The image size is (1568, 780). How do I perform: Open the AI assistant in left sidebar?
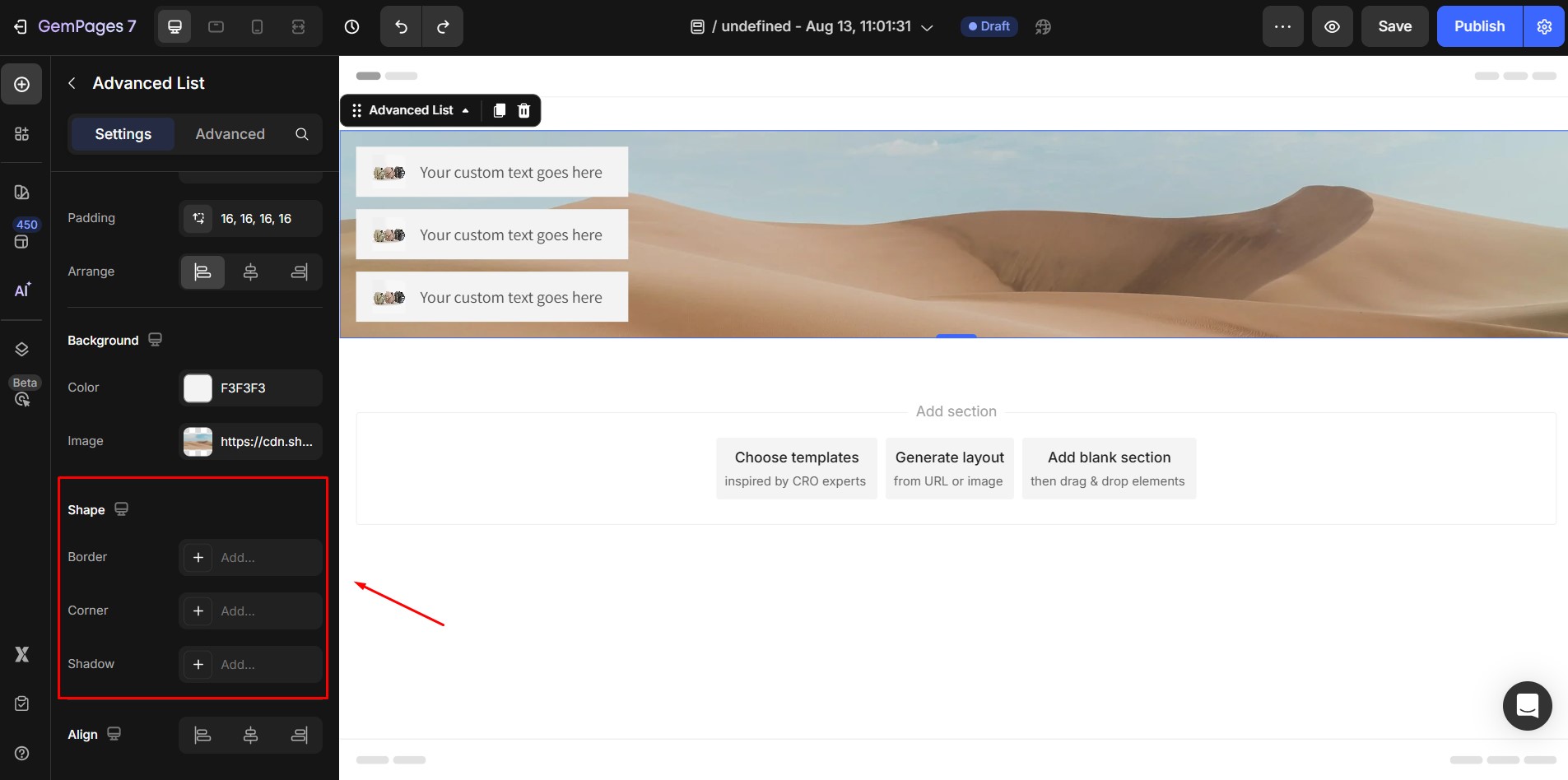click(x=22, y=290)
